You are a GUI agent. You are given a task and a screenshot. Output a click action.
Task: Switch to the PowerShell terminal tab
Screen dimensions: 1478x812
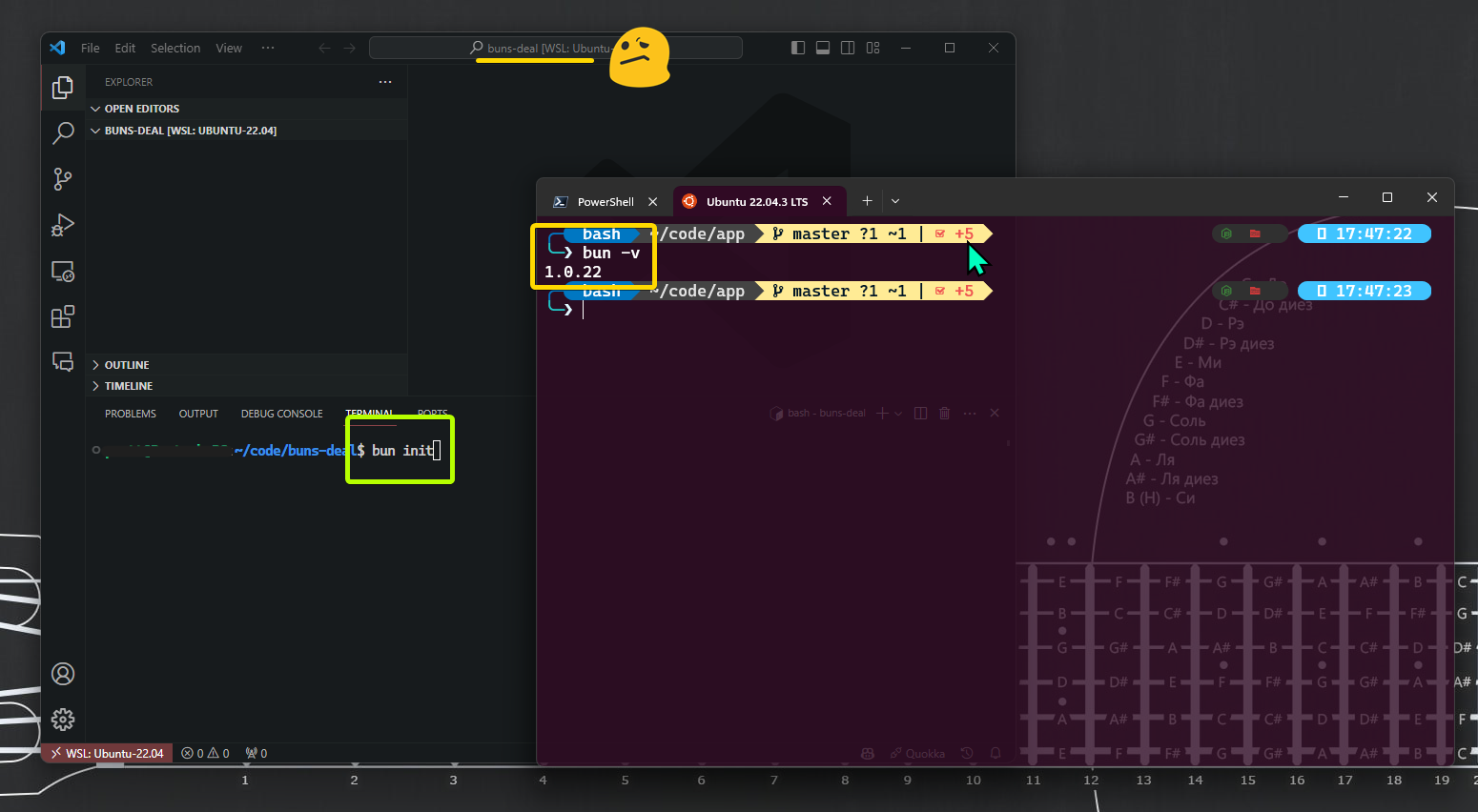(x=605, y=202)
